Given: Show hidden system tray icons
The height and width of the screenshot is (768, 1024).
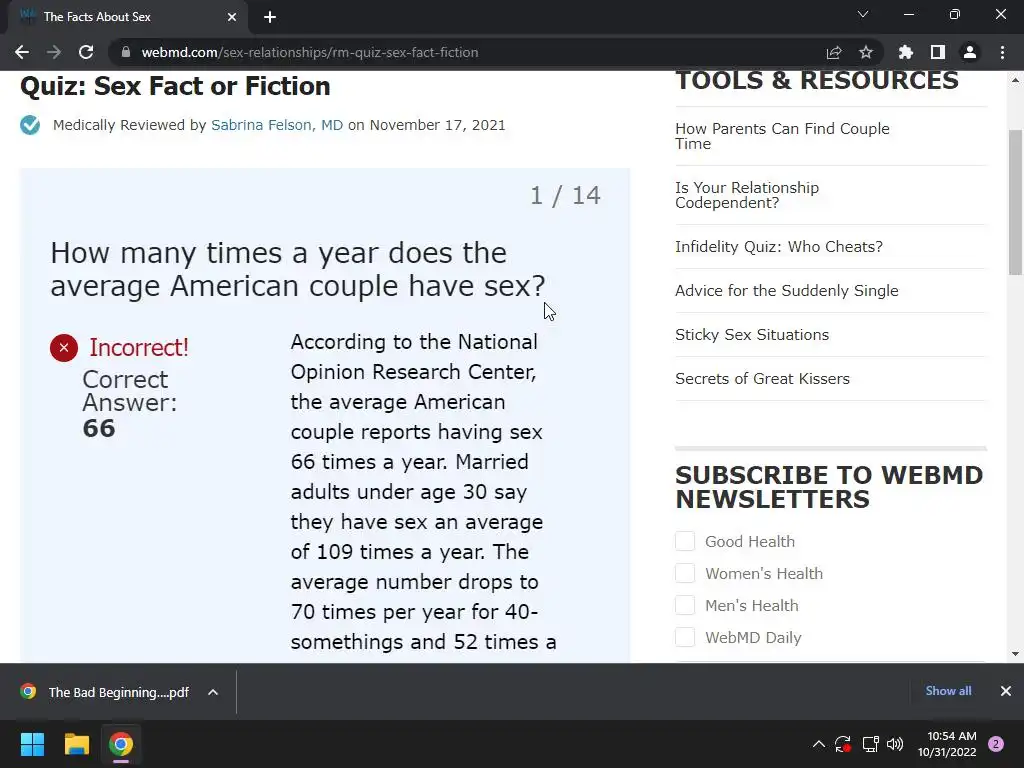Looking at the screenshot, I should 818,744.
